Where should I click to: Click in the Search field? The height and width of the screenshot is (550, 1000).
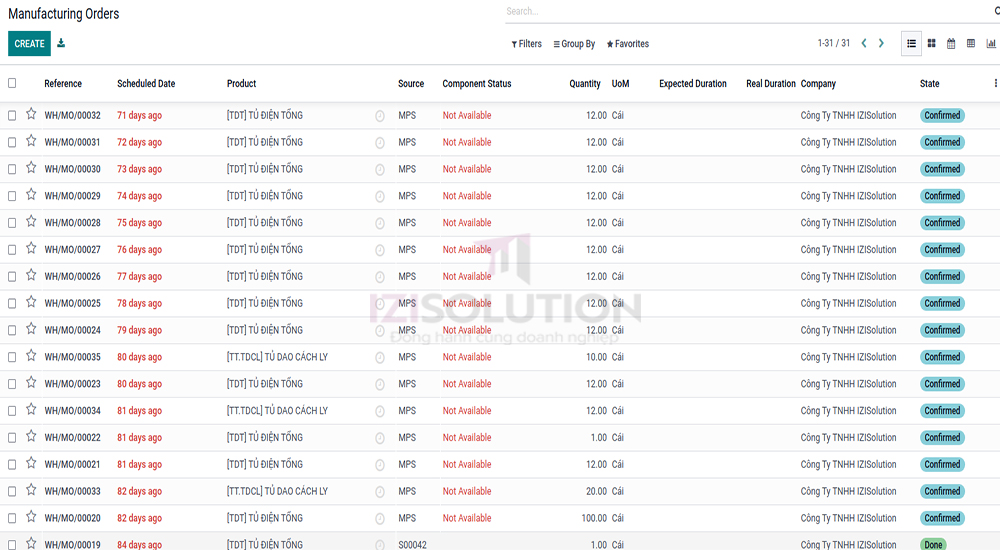click(740, 12)
